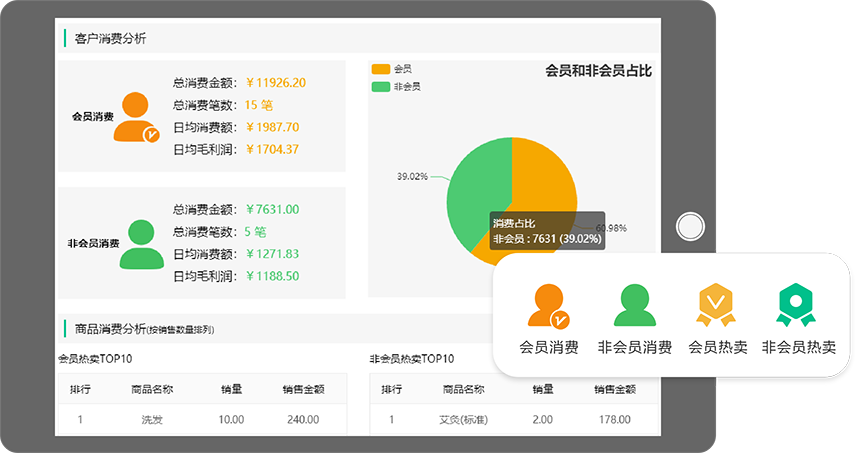Select the 非会员热卖 label in the floating card
This screenshot has height=453, width=859.
[799, 347]
